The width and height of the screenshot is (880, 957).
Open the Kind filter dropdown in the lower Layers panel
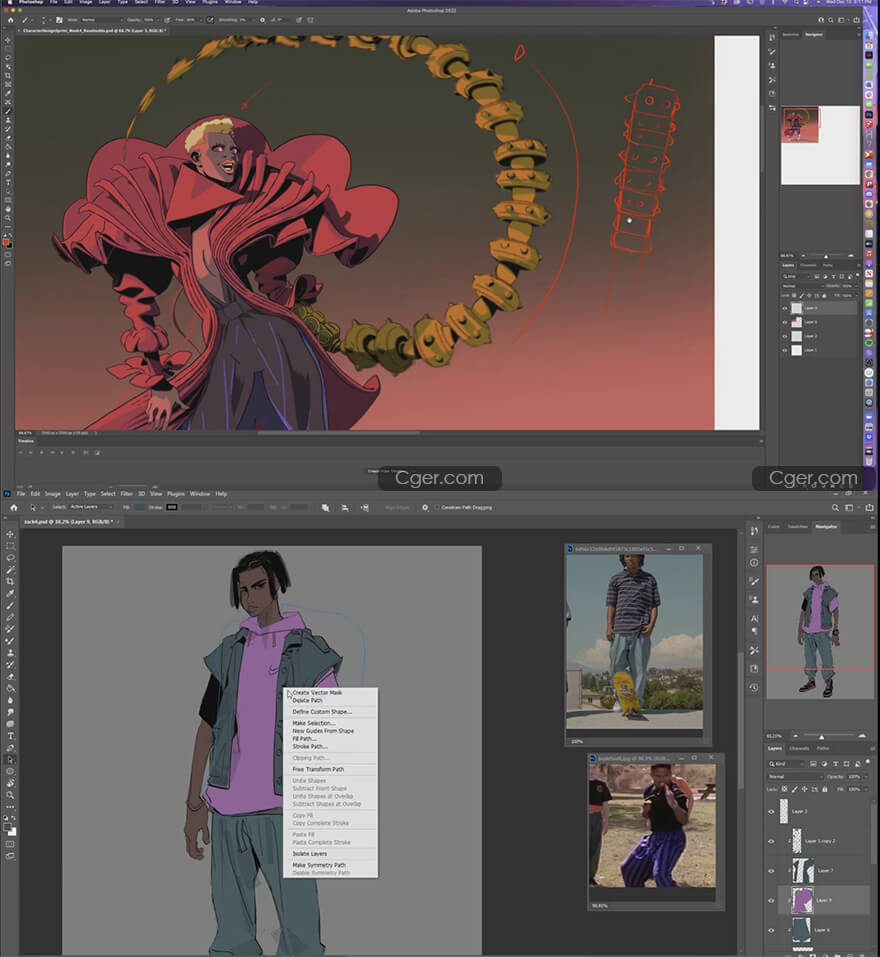(x=789, y=763)
